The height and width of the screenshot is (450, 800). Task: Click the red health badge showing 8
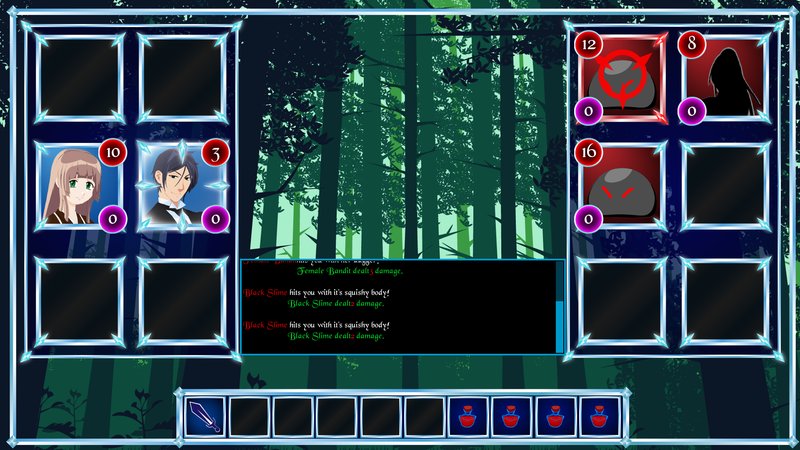click(x=692, y=43)
